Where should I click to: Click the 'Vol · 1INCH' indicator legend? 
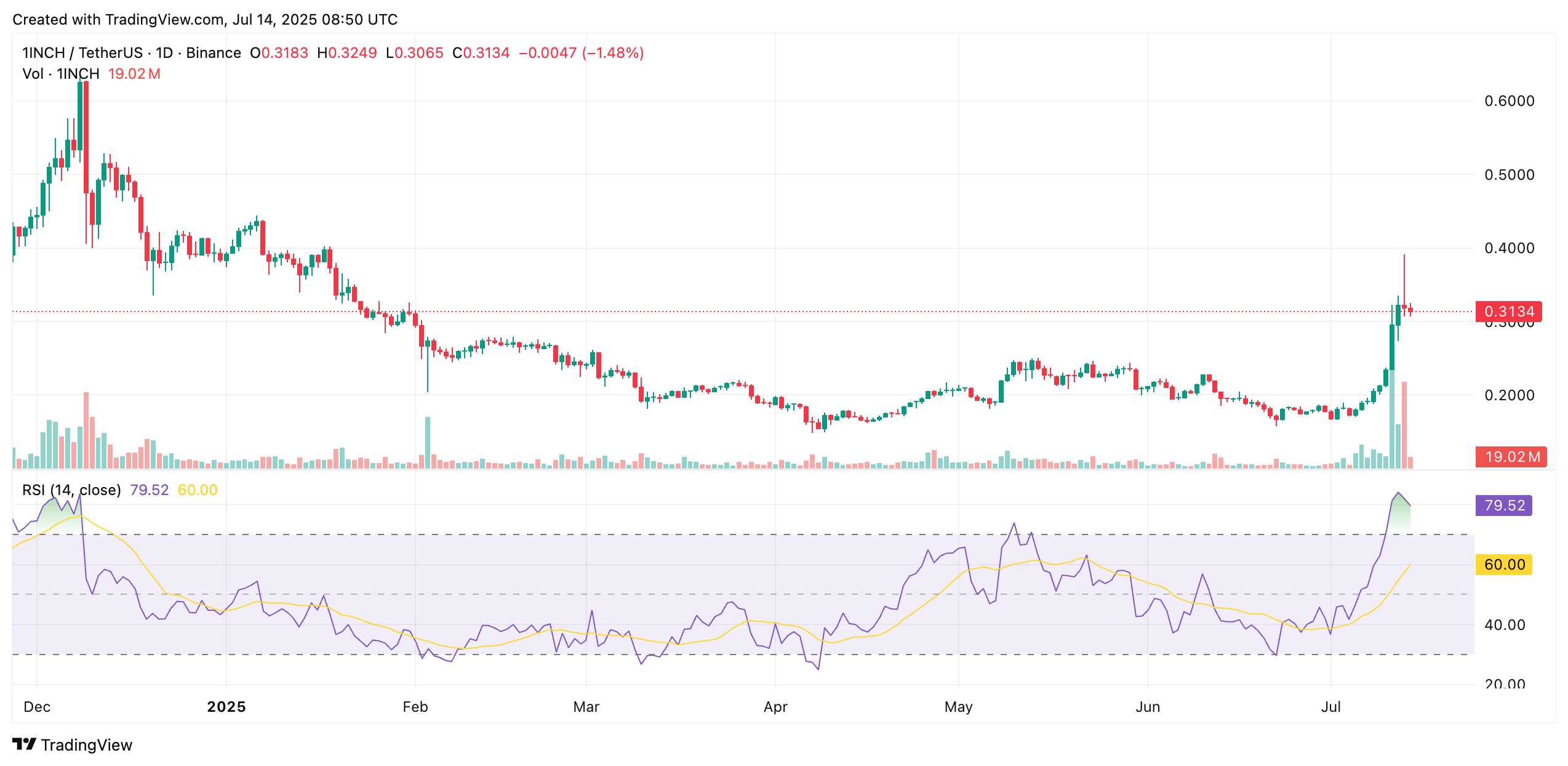(x=61, y=74)
